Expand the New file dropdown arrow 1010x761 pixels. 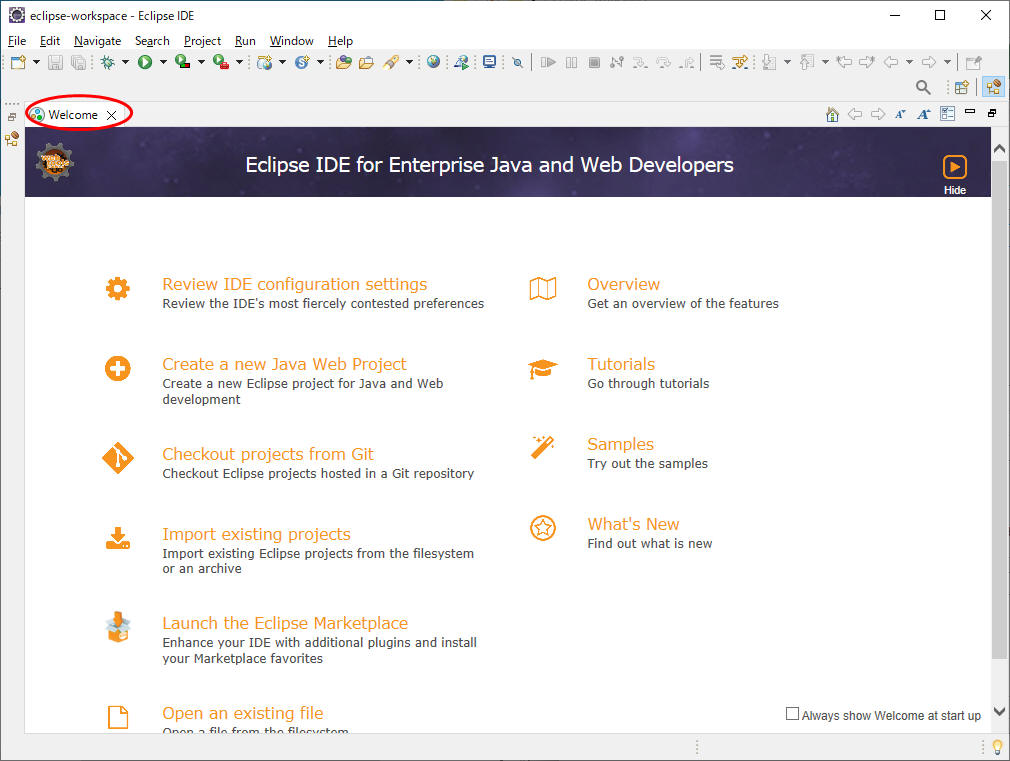click(x=37, y=62)
